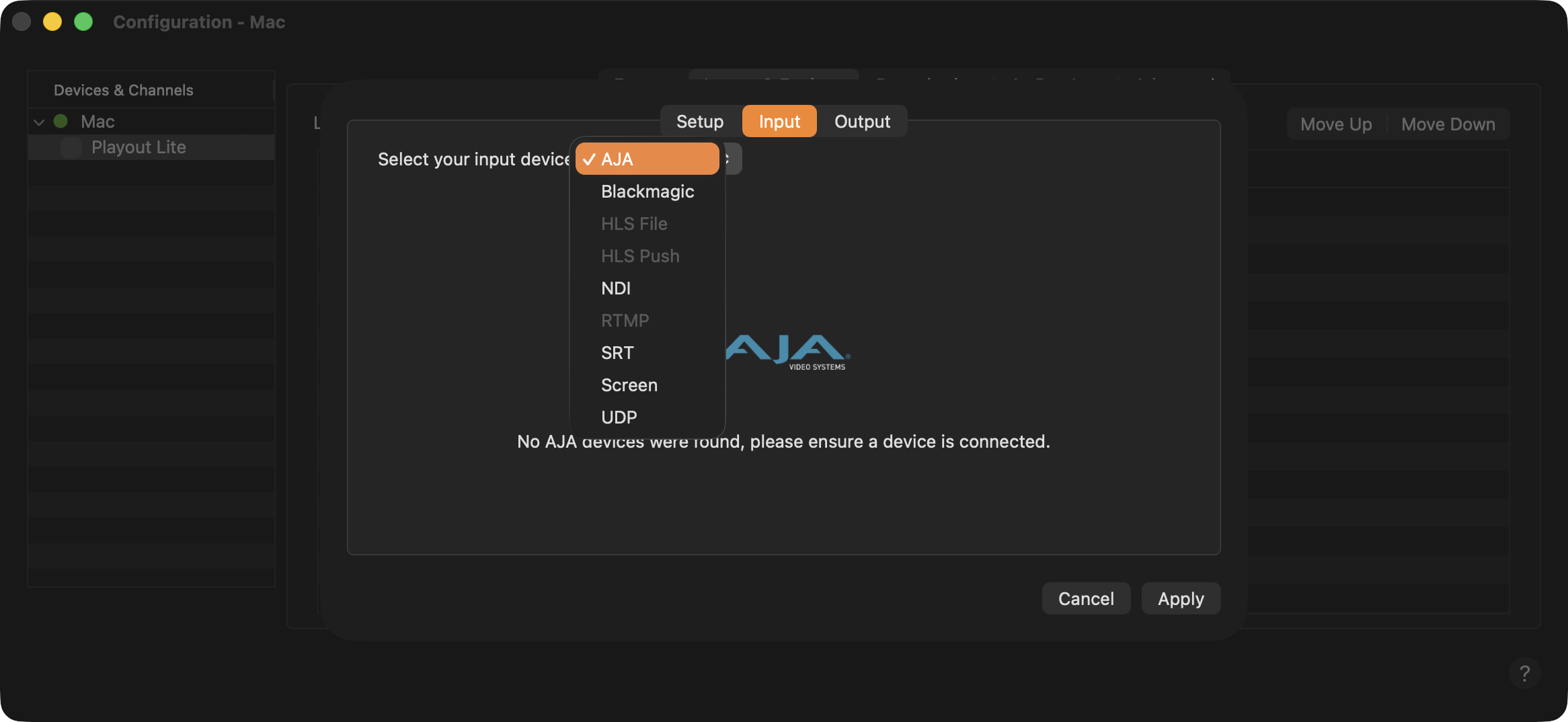Screen dimensions: 1568x722
Task: Open help with the question mark button
Action: 1524,673
